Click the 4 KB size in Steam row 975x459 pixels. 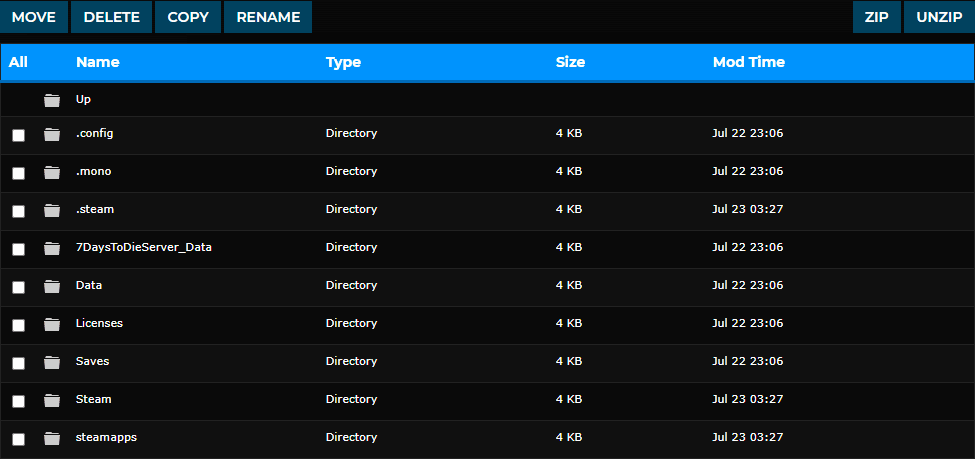pos(569,399)
